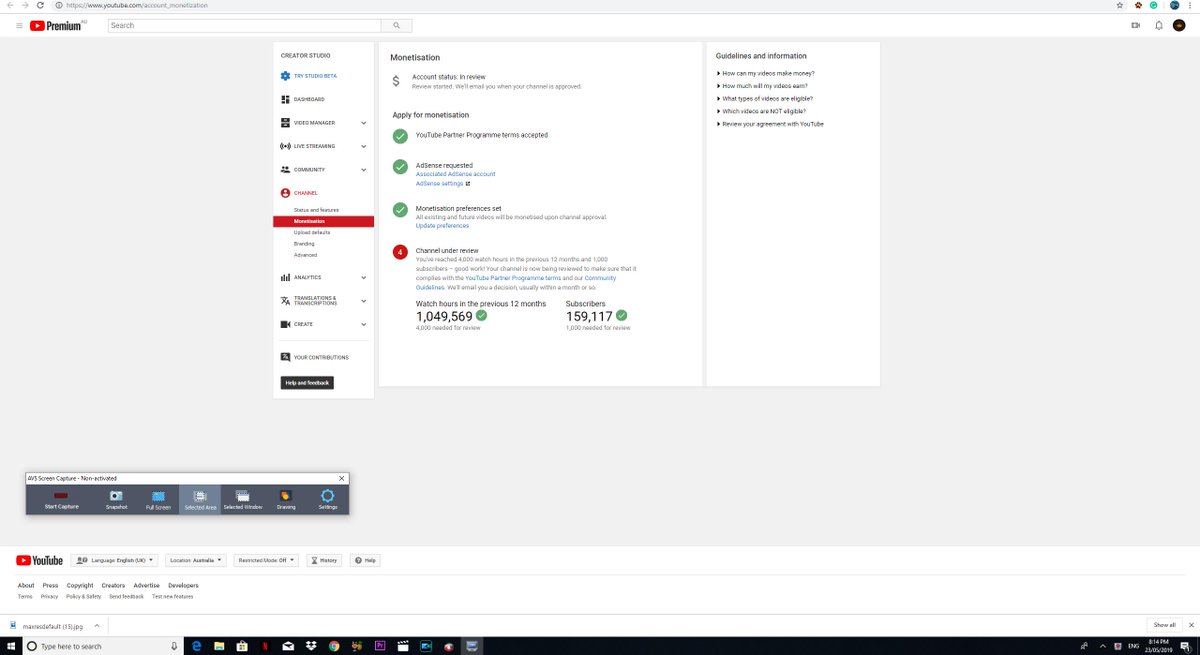Open the AdSense settings link

pos(439,184)
